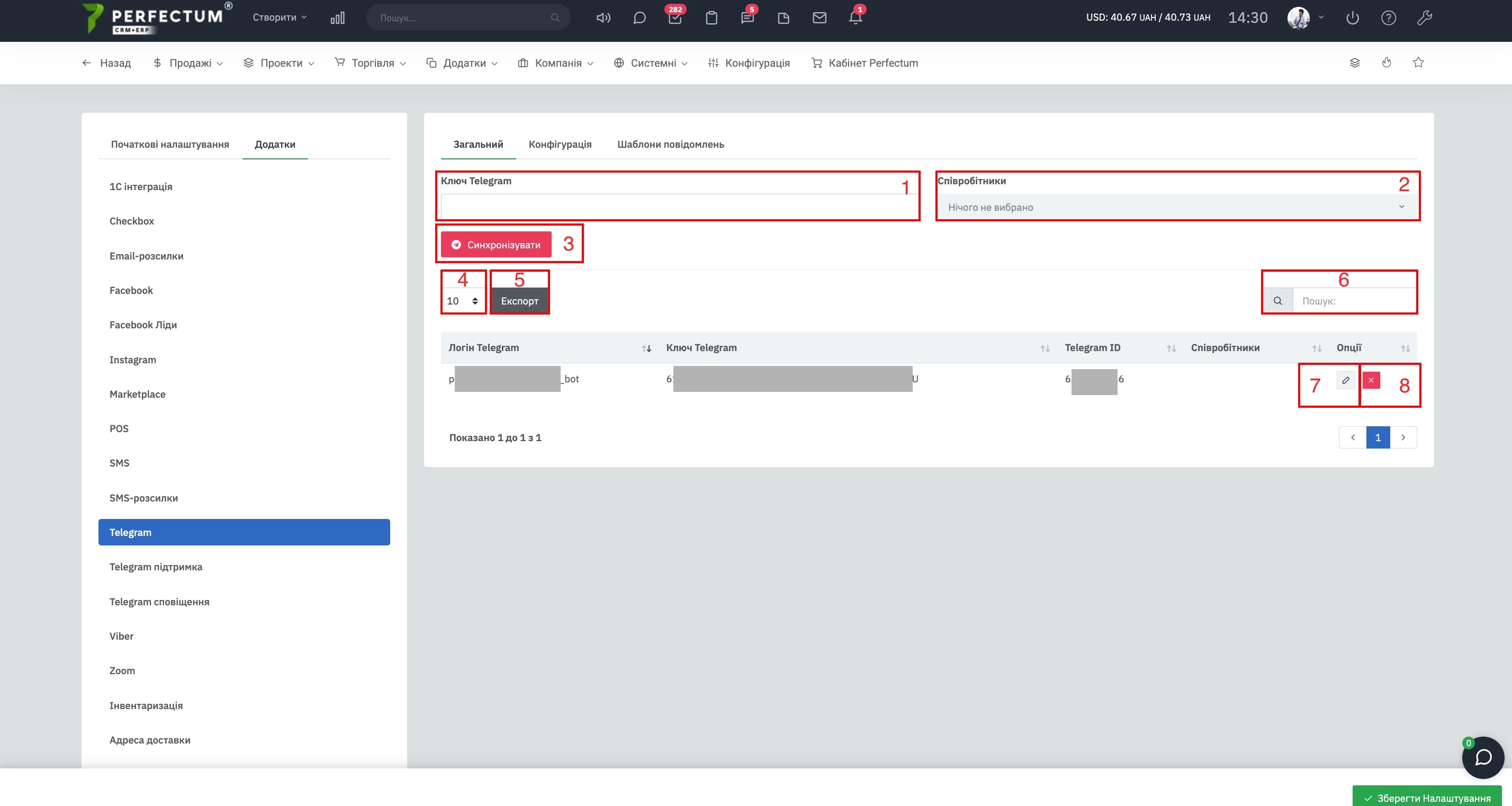Expand the Додатки navigation menu
The height and width of the screenshot is (806, 1512).
pos(463,62)
